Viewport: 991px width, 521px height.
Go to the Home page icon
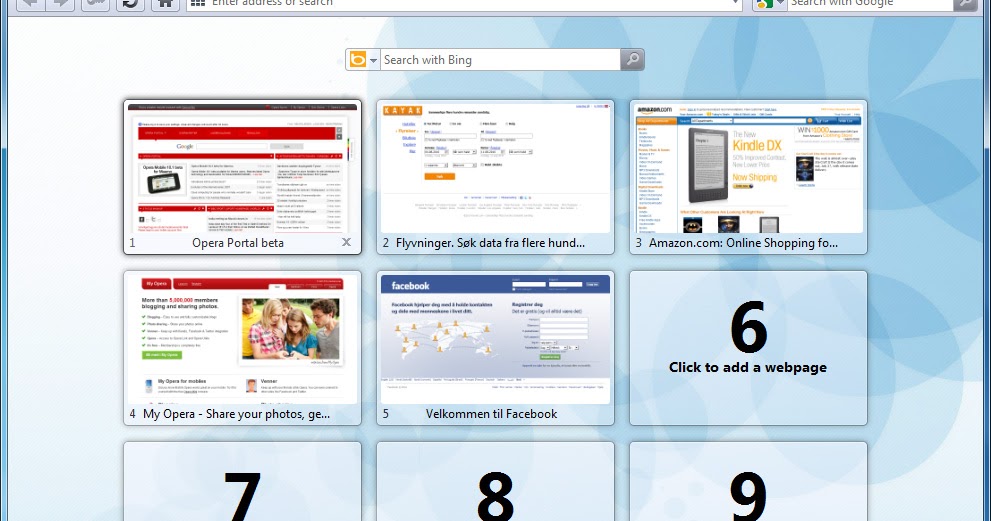click(166, 4)
